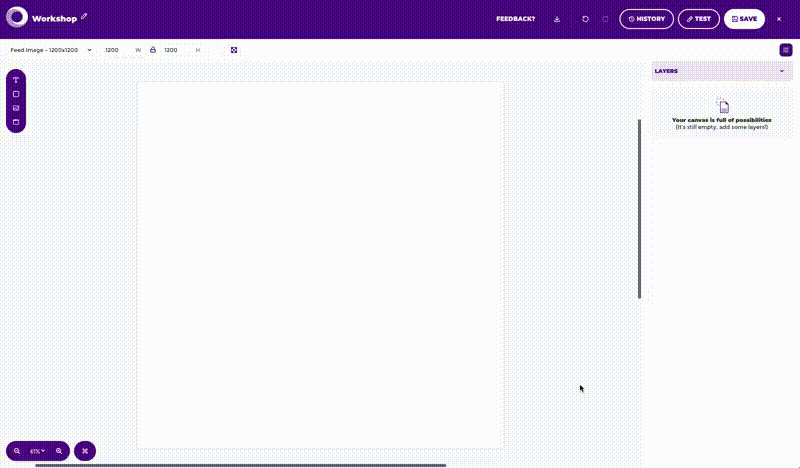The image size is (800, 468).
Task: Select the rectangle shape tool
Action: (x=16, y=94)
